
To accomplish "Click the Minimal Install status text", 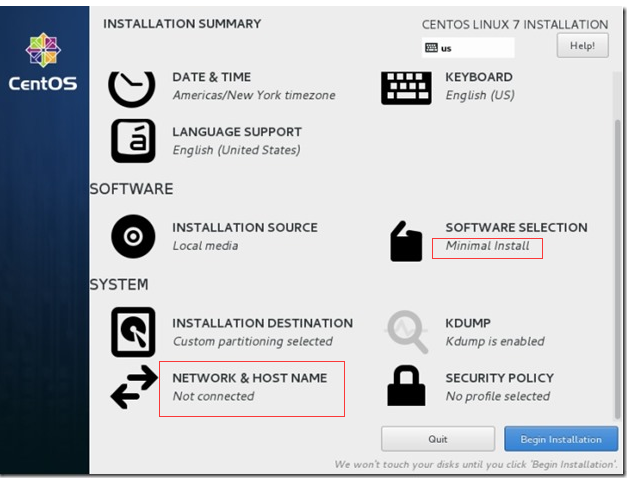I will [487, 246].
